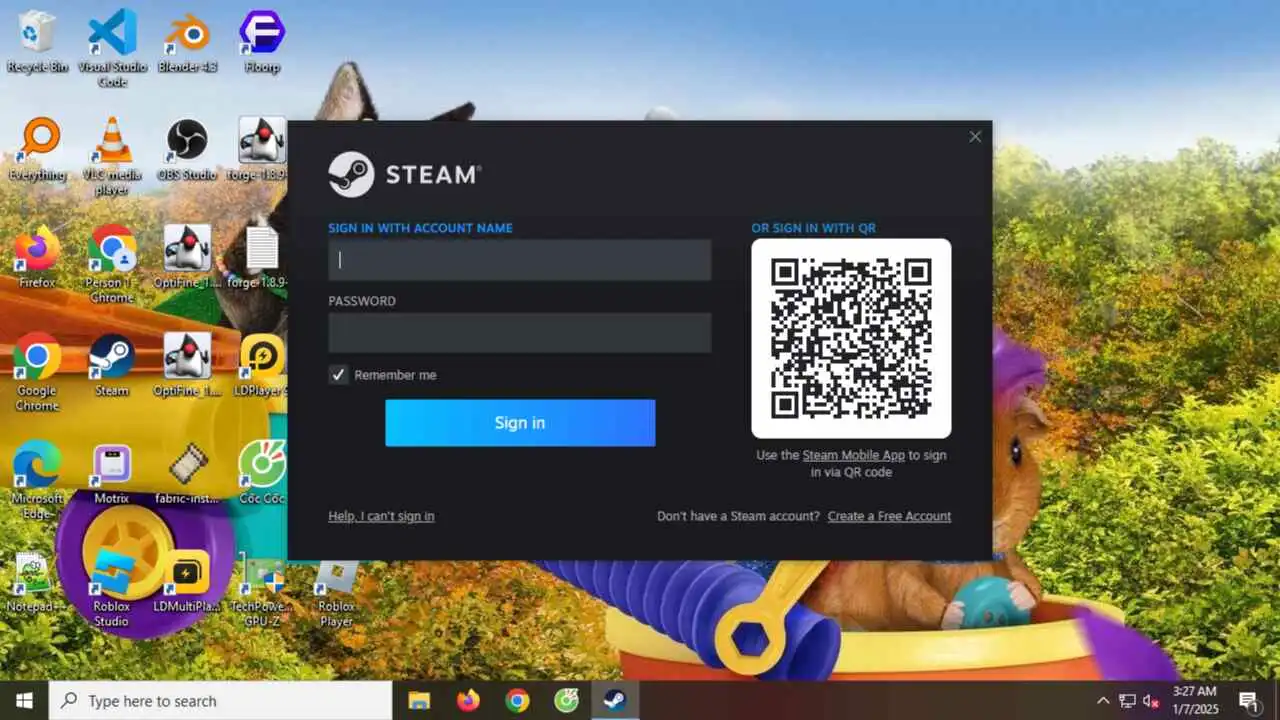Select the VLC media player desktop icon

pyautogui.click(x=112, y=156)
